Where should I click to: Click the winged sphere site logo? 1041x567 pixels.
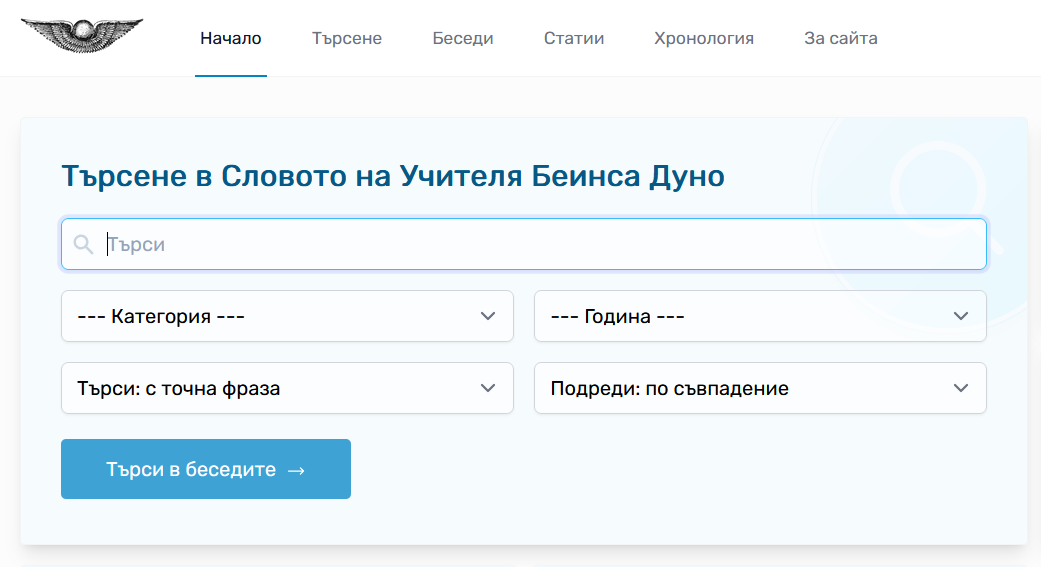pos(82,35)
